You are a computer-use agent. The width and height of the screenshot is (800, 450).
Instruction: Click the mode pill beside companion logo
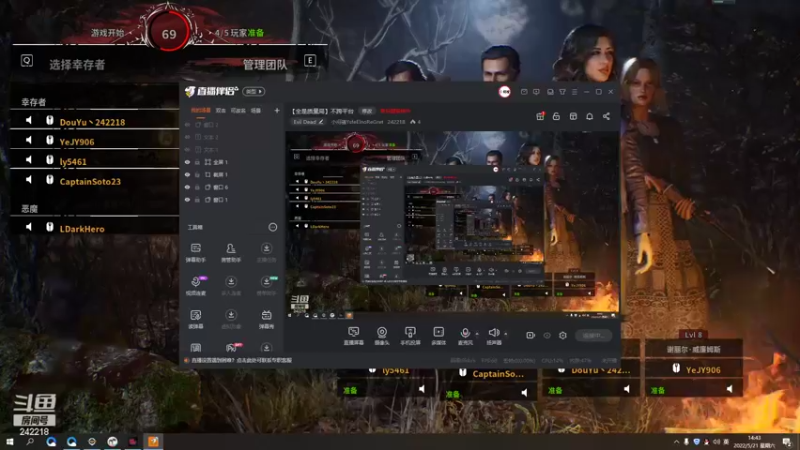pyautogui.click(x=254, y=92)
